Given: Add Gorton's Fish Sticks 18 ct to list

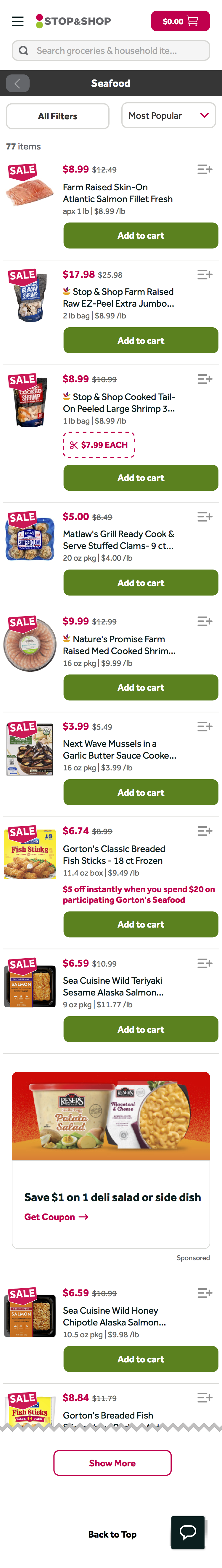Looking at the screenshot, I should tap(204, 831).
